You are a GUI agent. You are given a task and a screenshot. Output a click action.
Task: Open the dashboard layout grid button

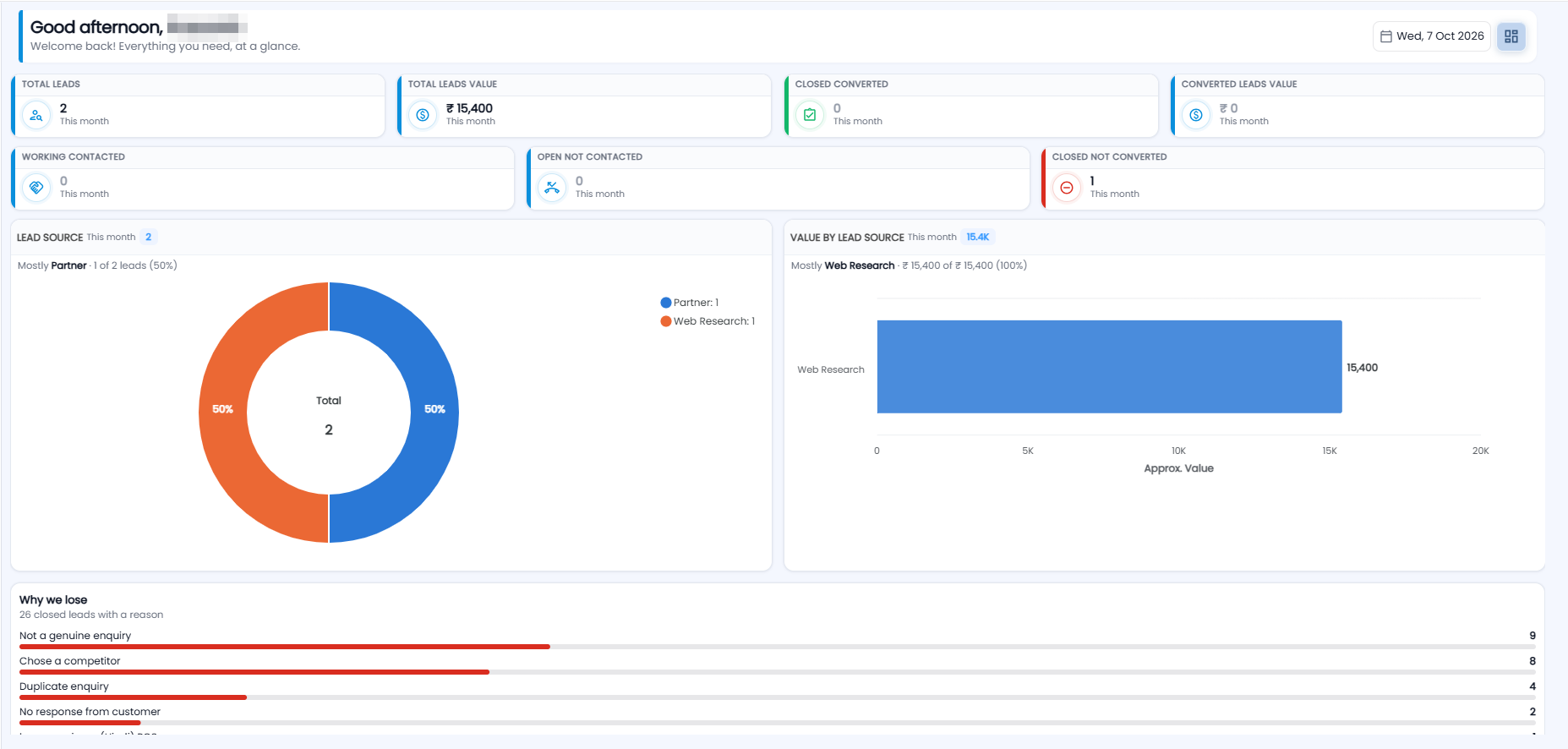point(1511,36)
